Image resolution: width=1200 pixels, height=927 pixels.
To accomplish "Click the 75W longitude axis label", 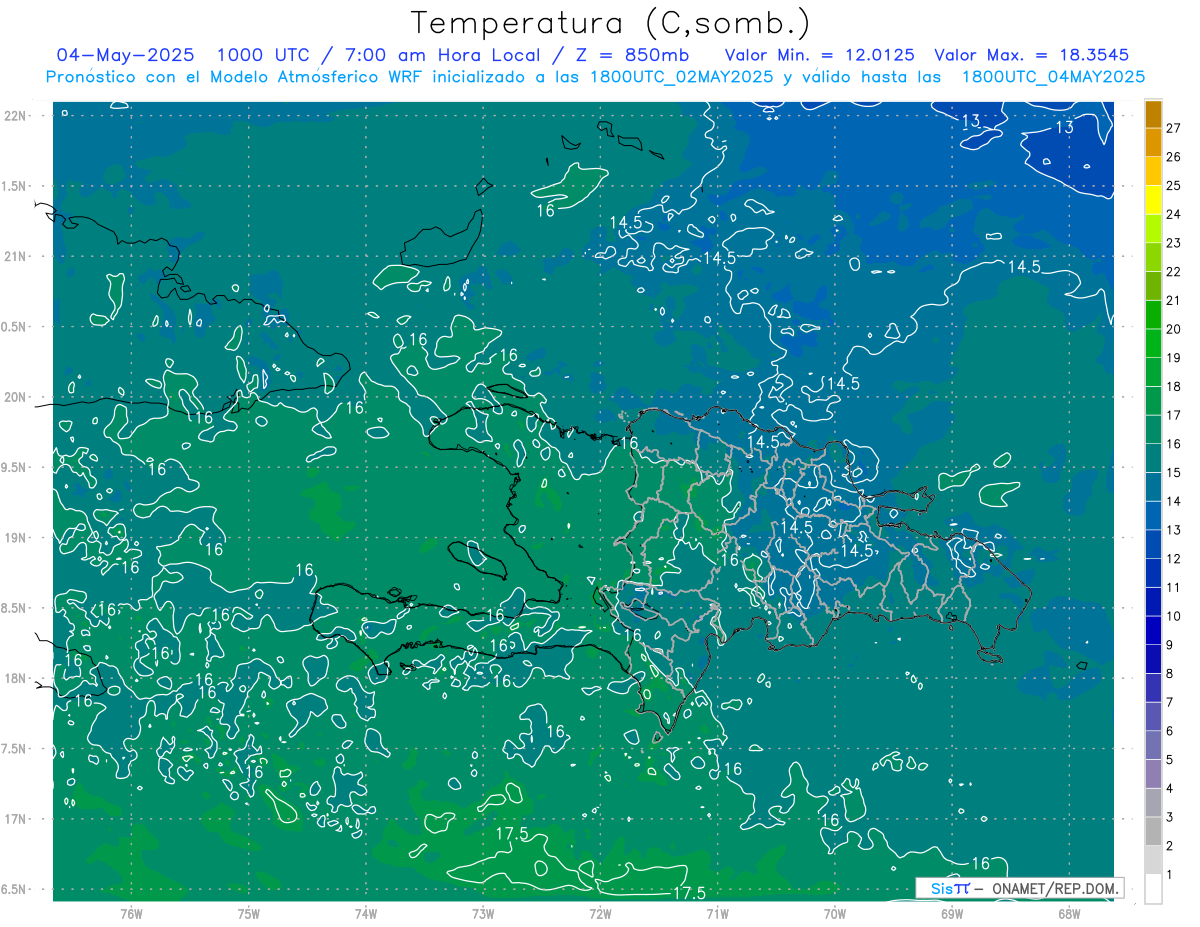I will [249, 913].
